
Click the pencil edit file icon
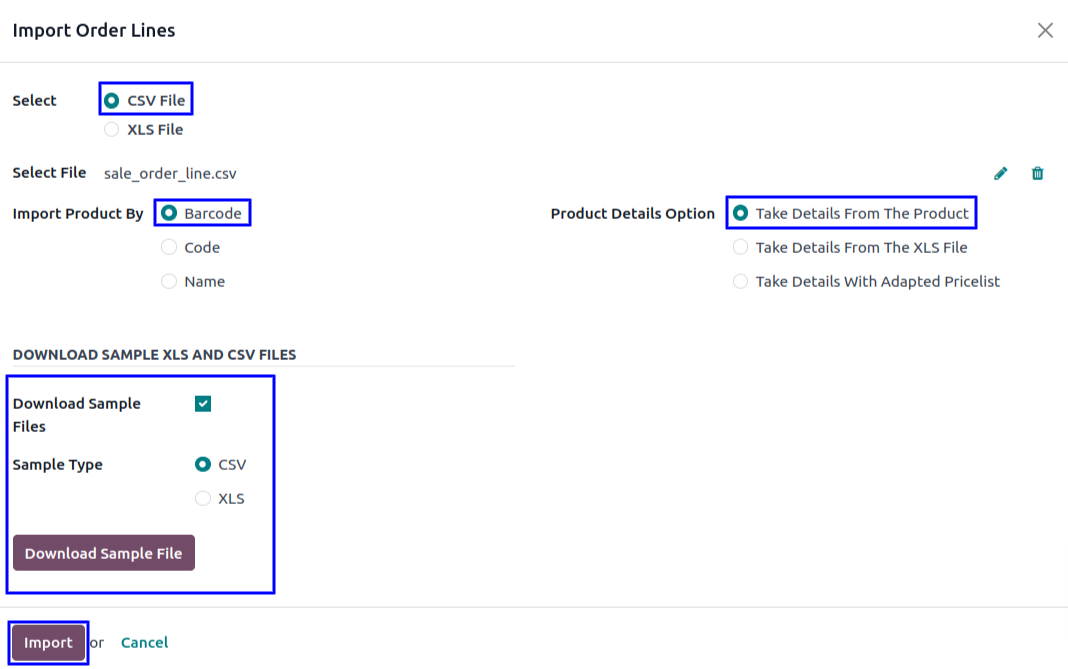[1001, 173]
